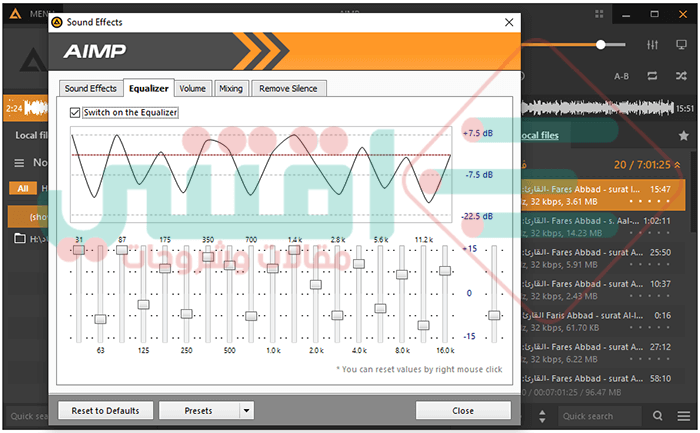The height and width of the screenshot is (433, 700).
Task: Click the monitor icon in AIMP top-right
Action: (x=681, y=45)
